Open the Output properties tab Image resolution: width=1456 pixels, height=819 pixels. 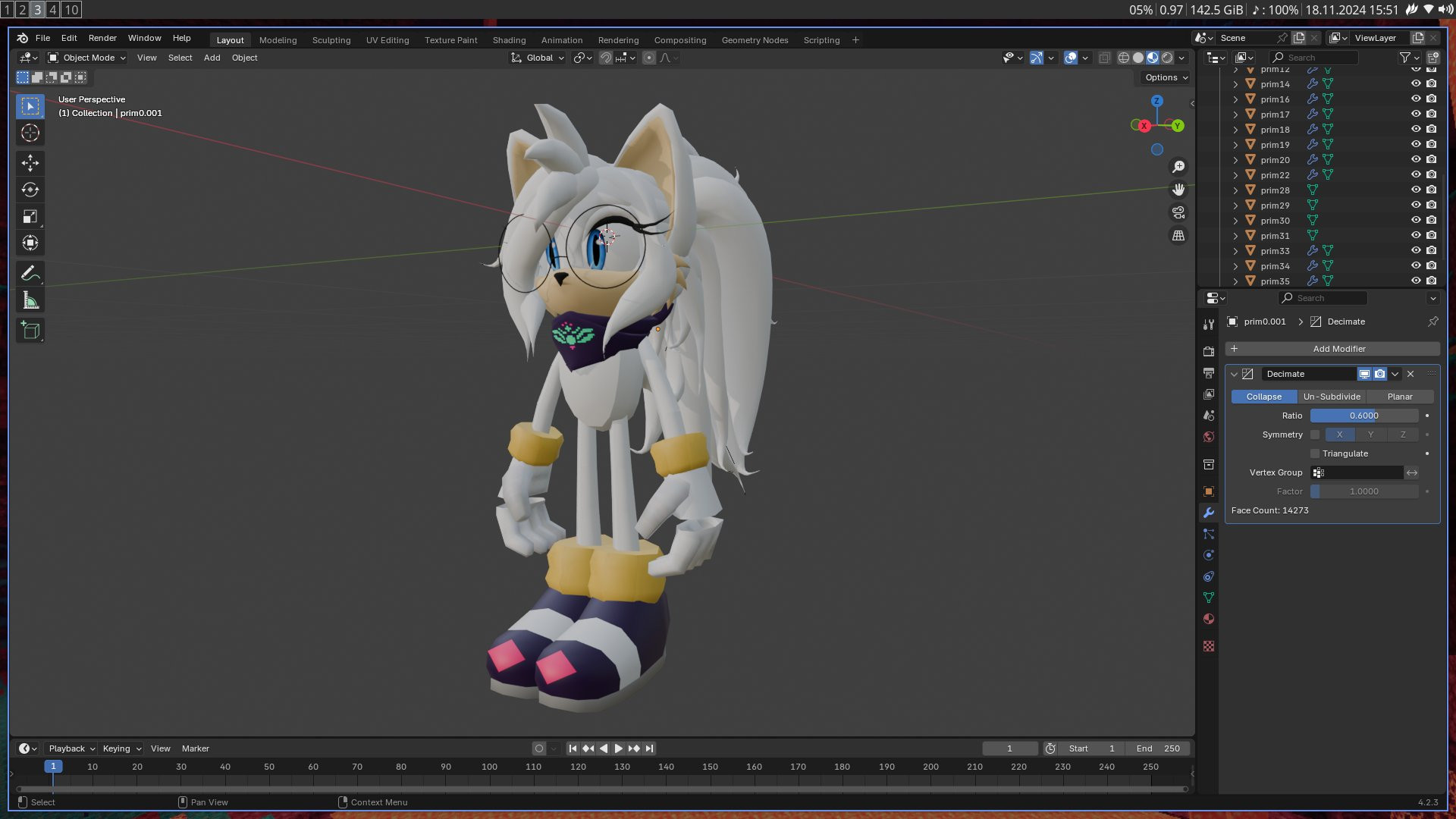click(x=1209, y=373)
